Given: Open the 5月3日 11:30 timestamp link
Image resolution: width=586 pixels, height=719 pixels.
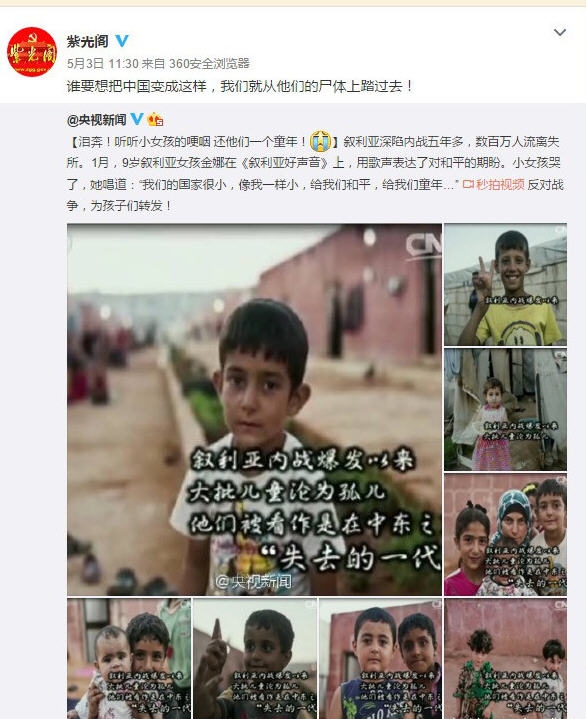Looking at the screenshot, I should click(103, 63).
